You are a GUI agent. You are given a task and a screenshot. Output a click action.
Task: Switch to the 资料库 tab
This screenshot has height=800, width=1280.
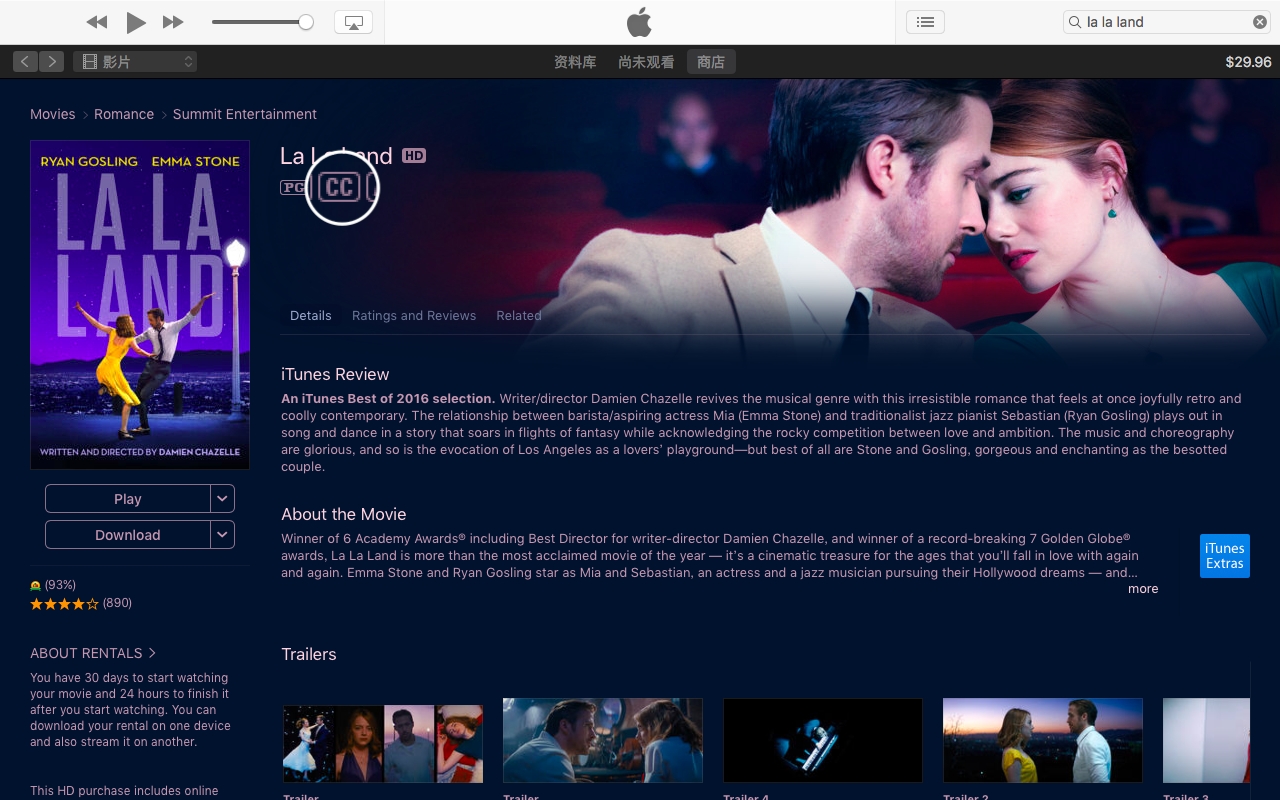[x=575, y=62]
